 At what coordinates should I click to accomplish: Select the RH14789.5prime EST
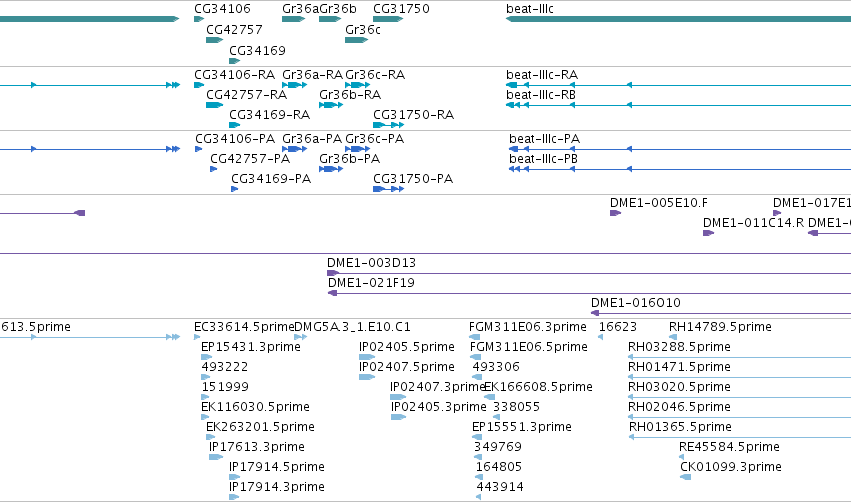coord(673,337)
